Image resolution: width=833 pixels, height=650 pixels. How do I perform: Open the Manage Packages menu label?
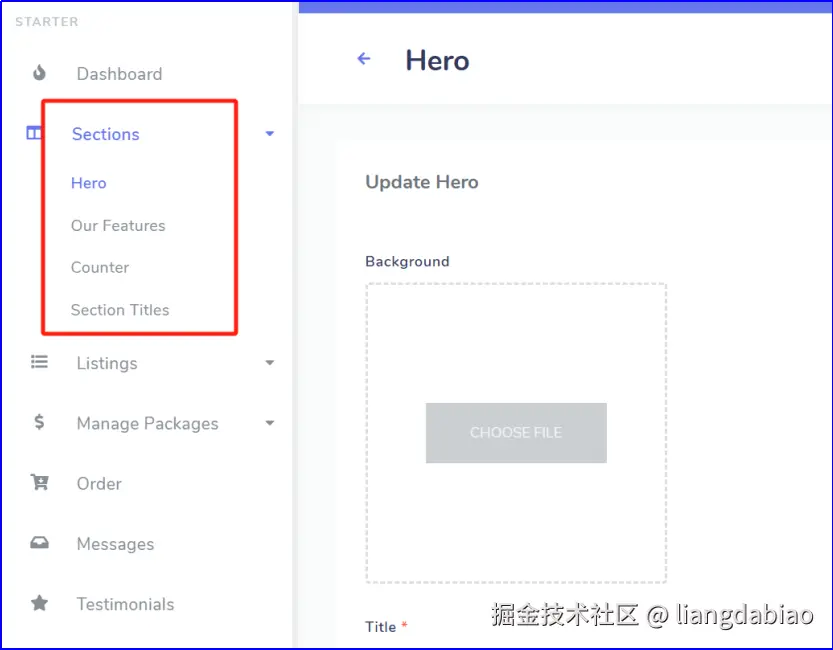point(148,423)
